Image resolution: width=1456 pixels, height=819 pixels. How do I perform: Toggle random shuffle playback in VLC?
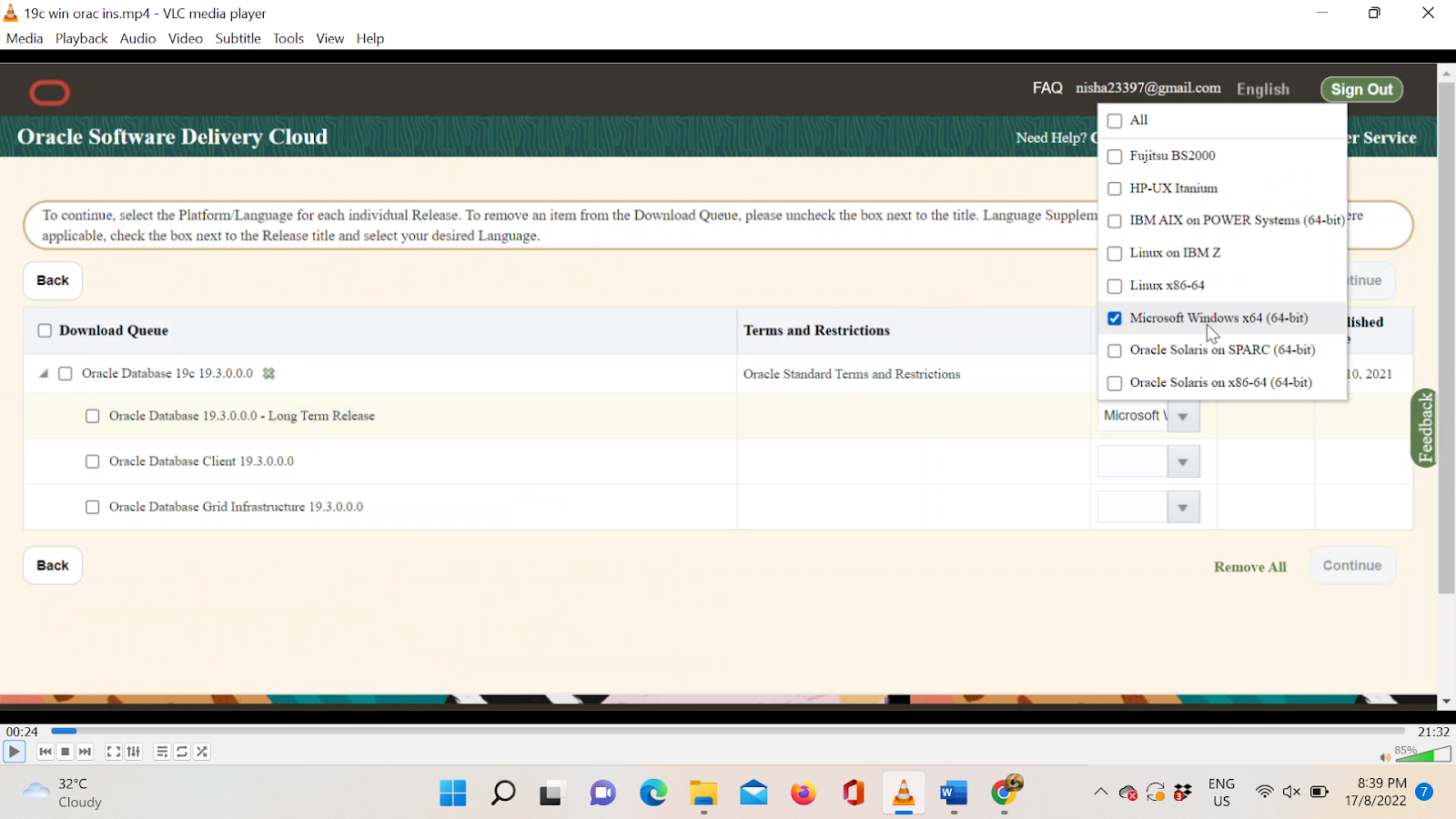point(202,752)
